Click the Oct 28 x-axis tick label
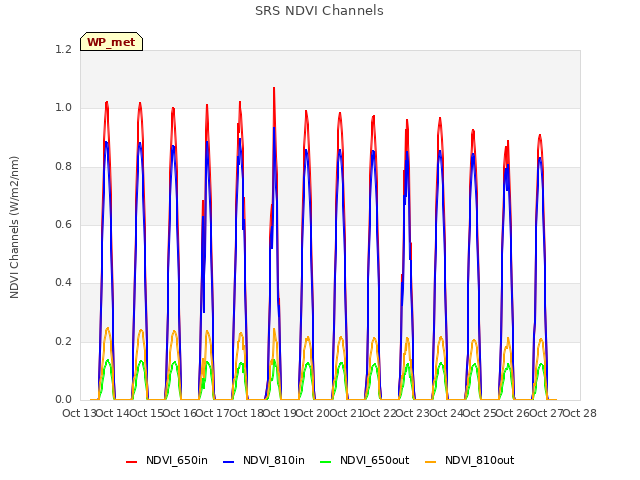 [580, 413]
